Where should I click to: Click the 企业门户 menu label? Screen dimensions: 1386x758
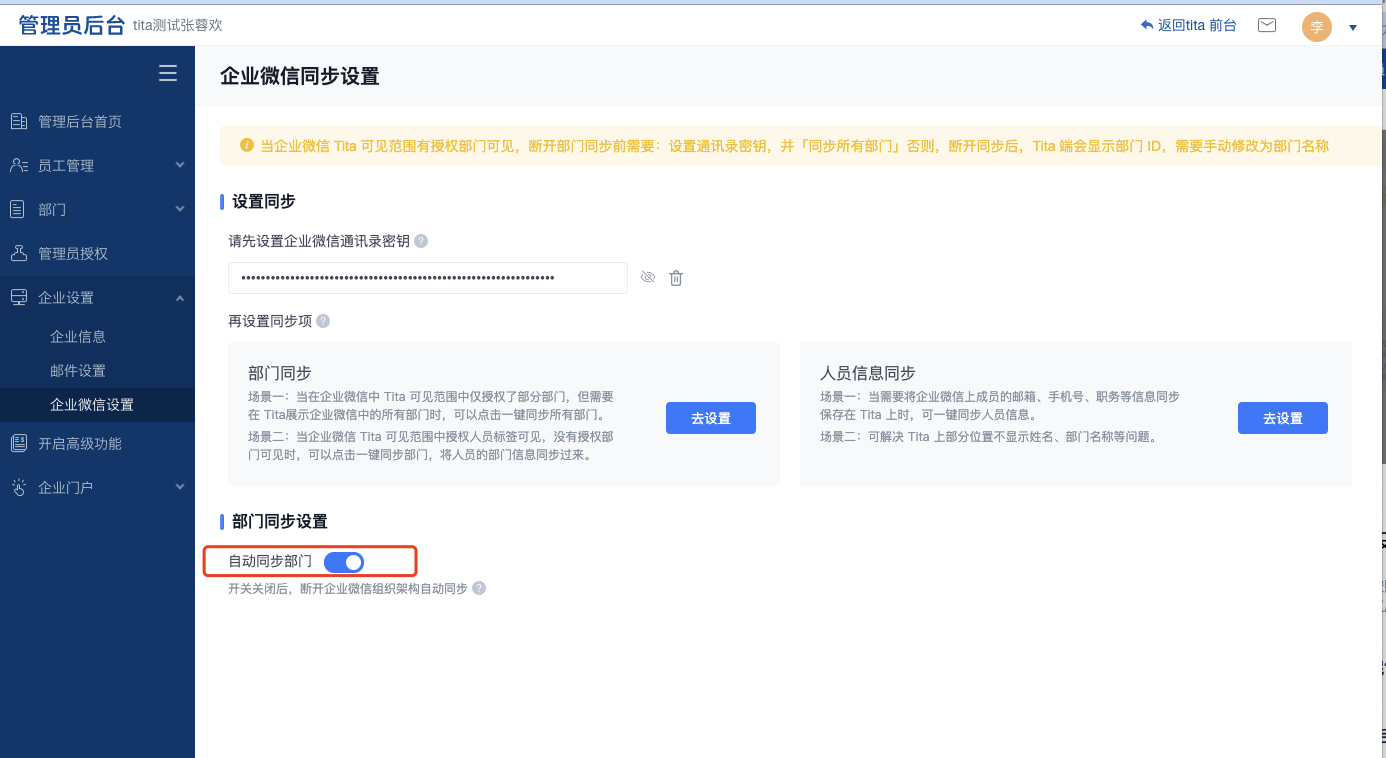(x=66, y=487)
